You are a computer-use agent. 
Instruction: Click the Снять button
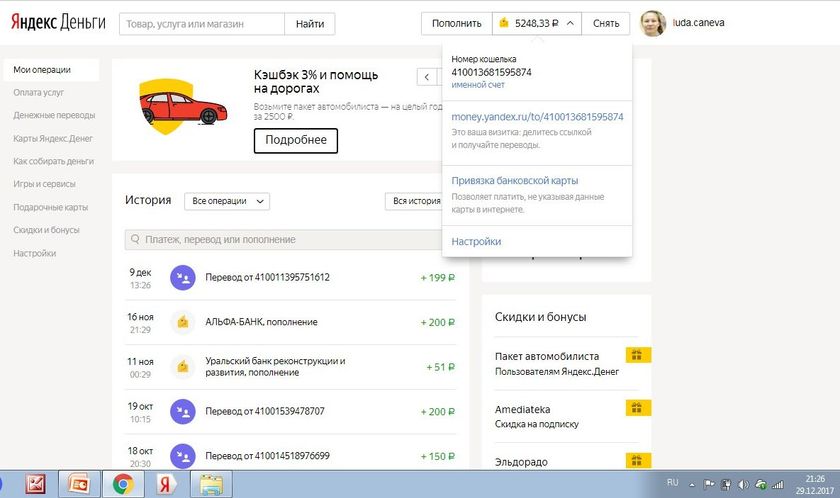click(x=606, y=24)
